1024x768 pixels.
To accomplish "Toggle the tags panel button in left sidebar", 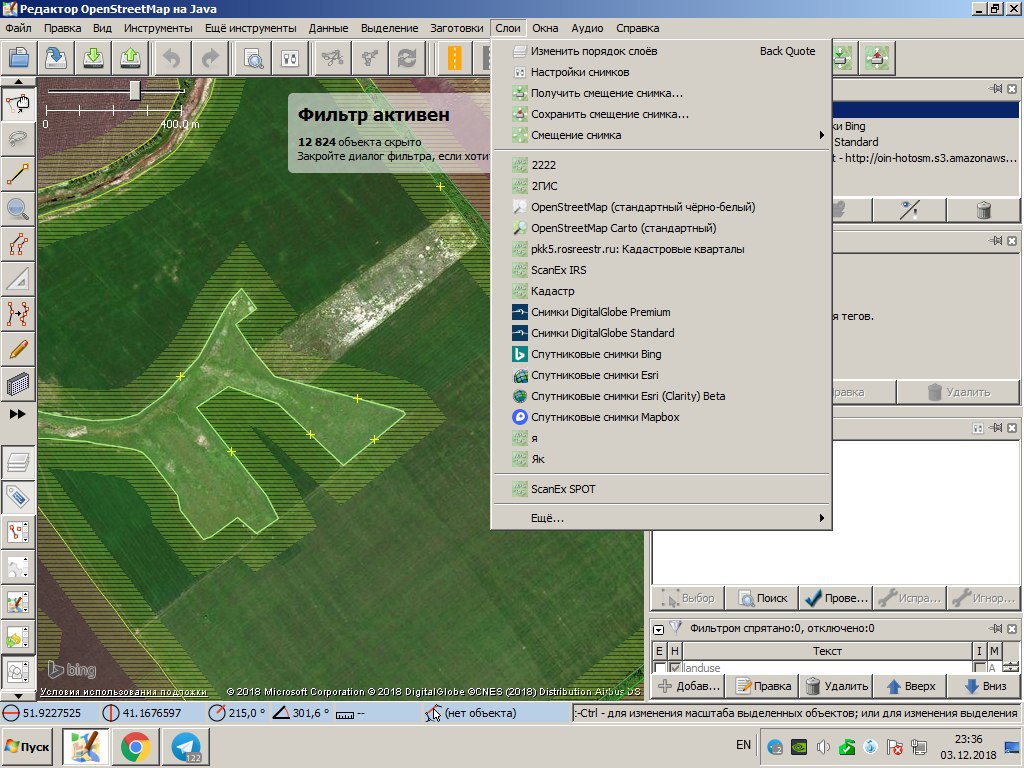I will [18, 497].
